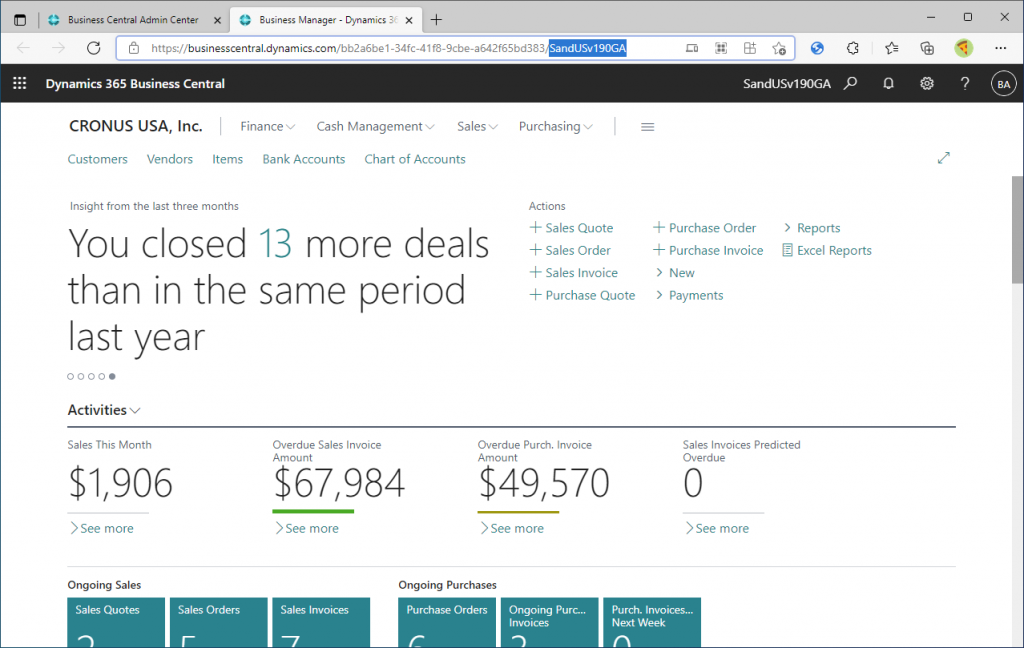Click the QR code grid icon in address bar
1024x648 pixels.
click(721, 48)
